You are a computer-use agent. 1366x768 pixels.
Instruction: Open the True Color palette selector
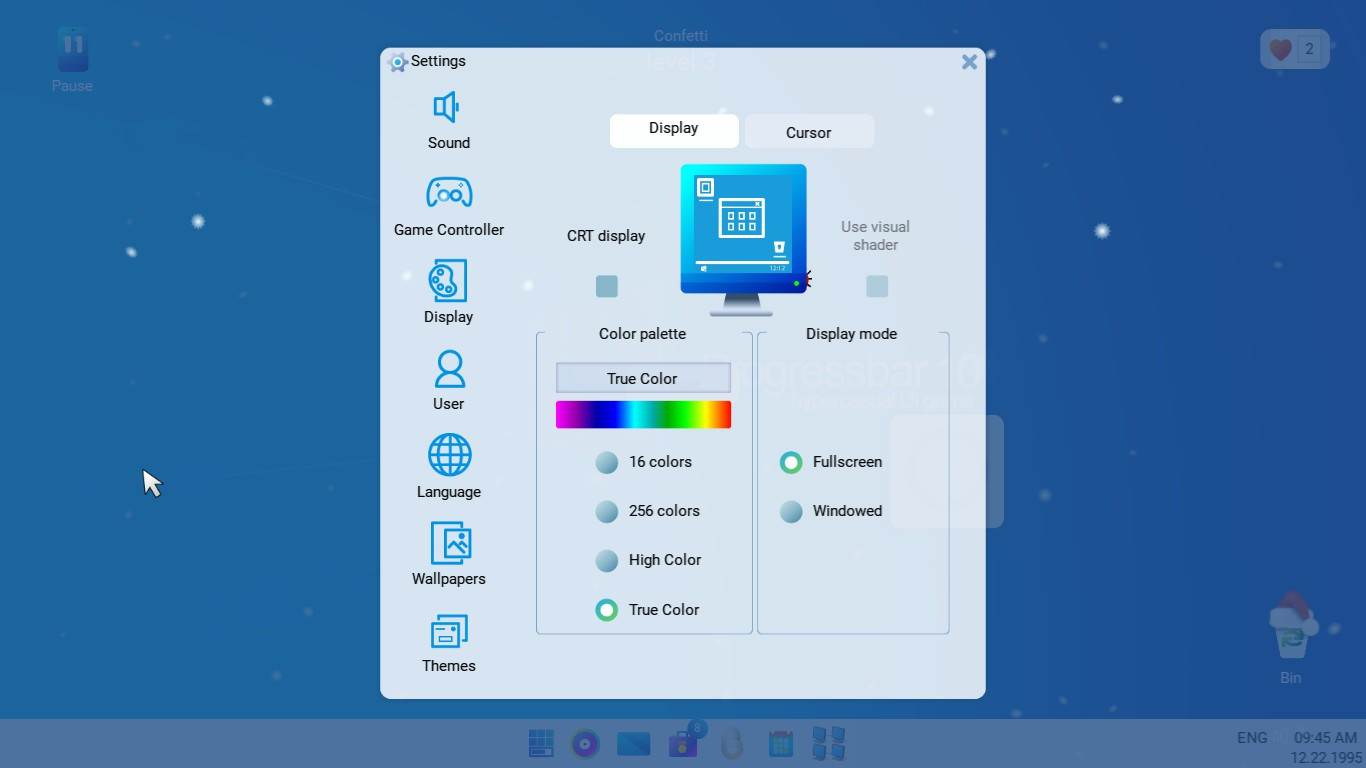tap(642, 378)
